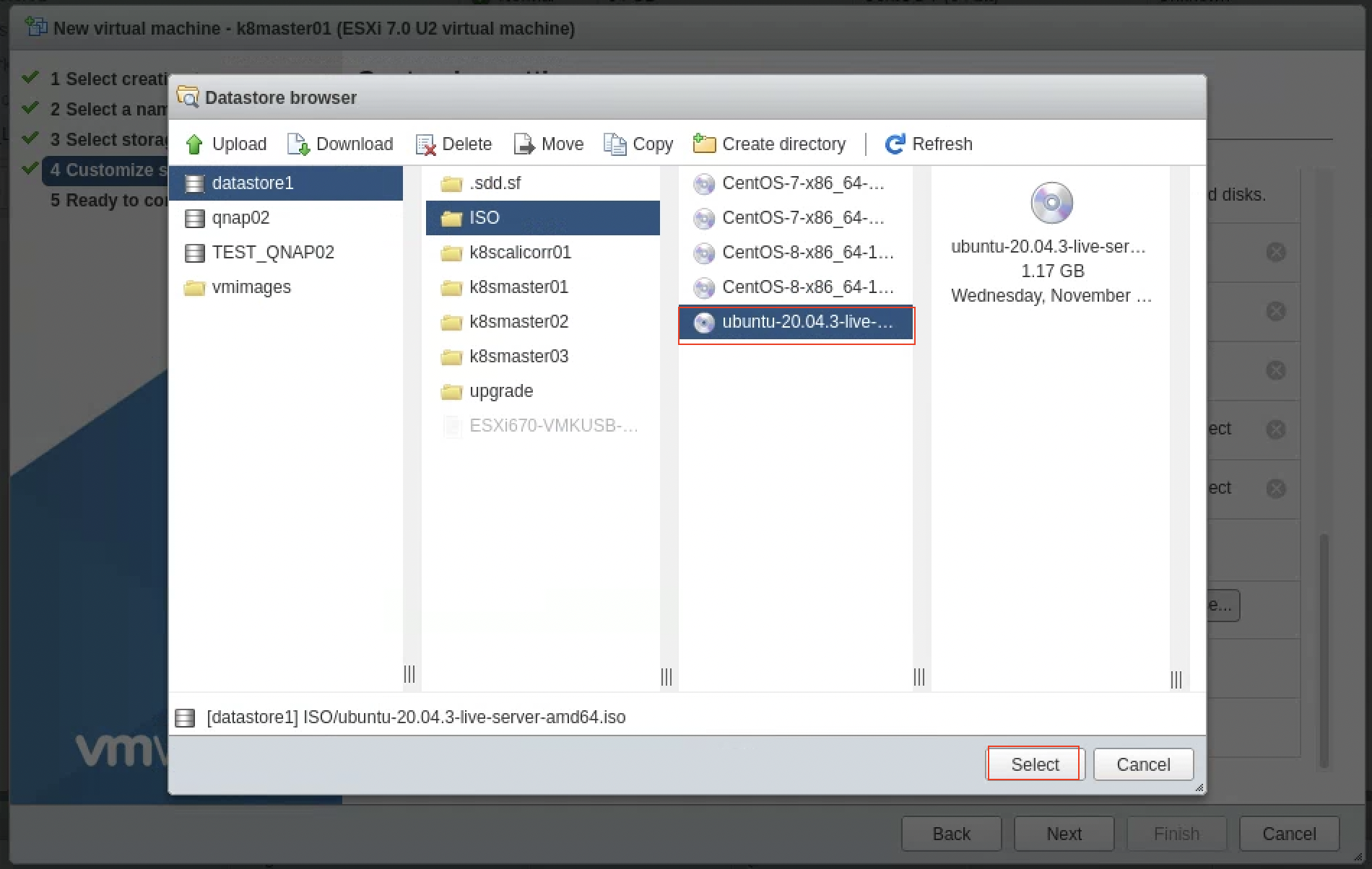This screenshot has height=869, width=1372.
Task: Select the TEST_QNAP02 datastore
Action: point(286,253)
